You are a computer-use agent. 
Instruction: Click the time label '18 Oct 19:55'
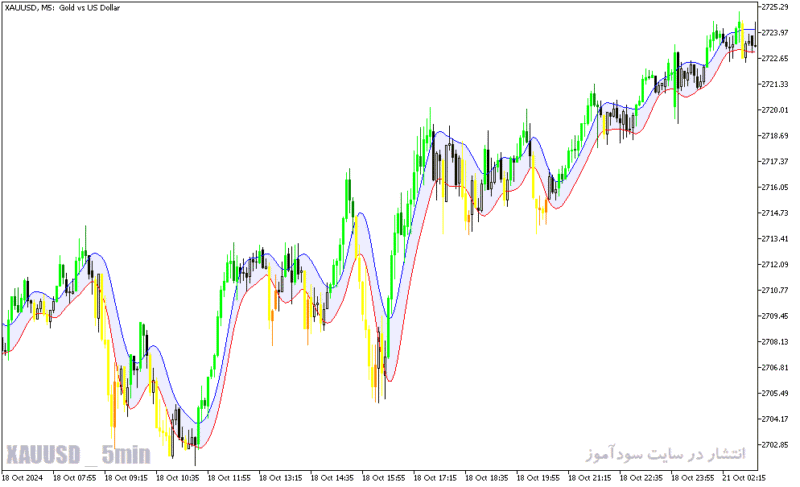pyautogui.click(x=538, y=478)
